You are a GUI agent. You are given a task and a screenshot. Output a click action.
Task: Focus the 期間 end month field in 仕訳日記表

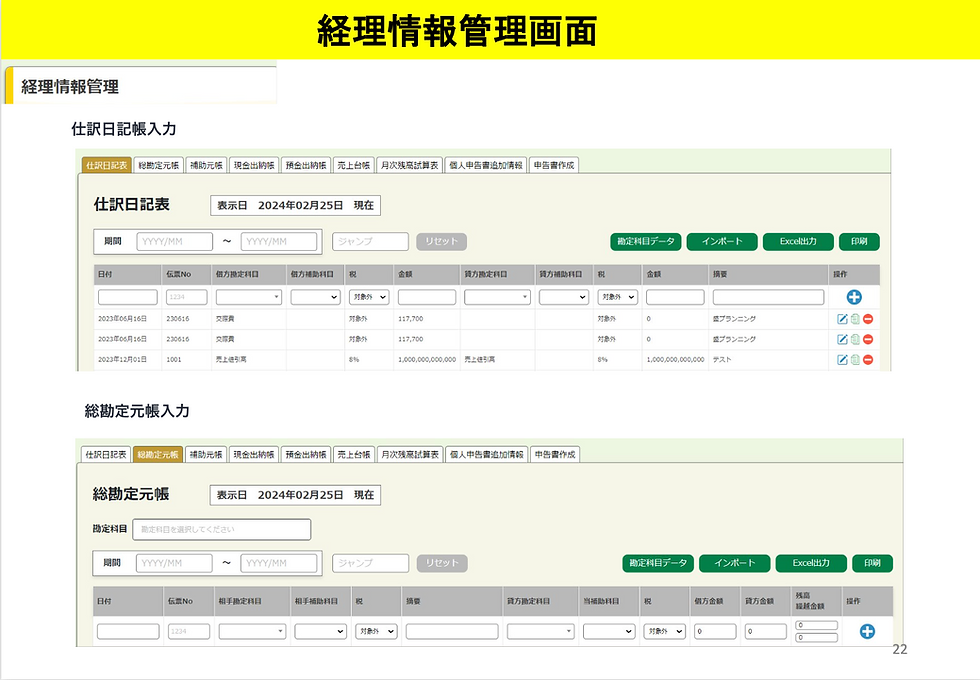(x=279, y=241)
